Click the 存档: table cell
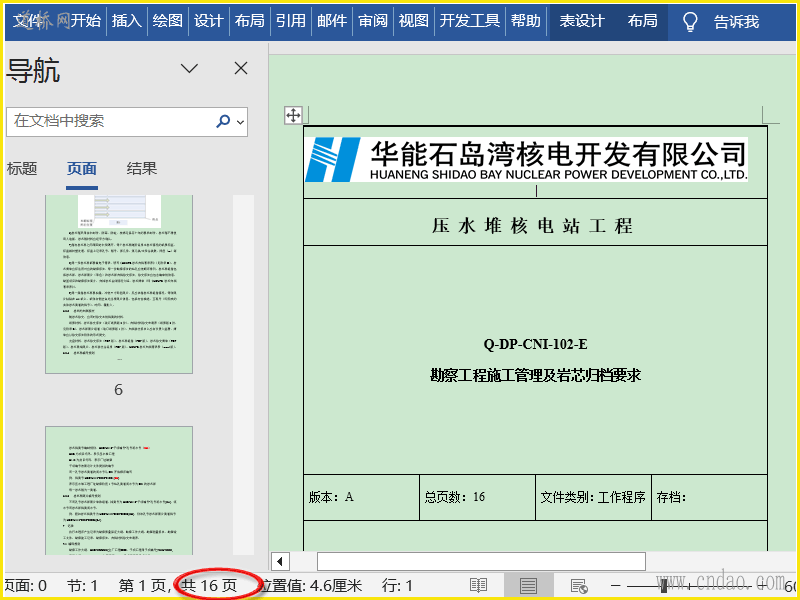The height and width of the screenshot is (600, 800). click(710, 497)
